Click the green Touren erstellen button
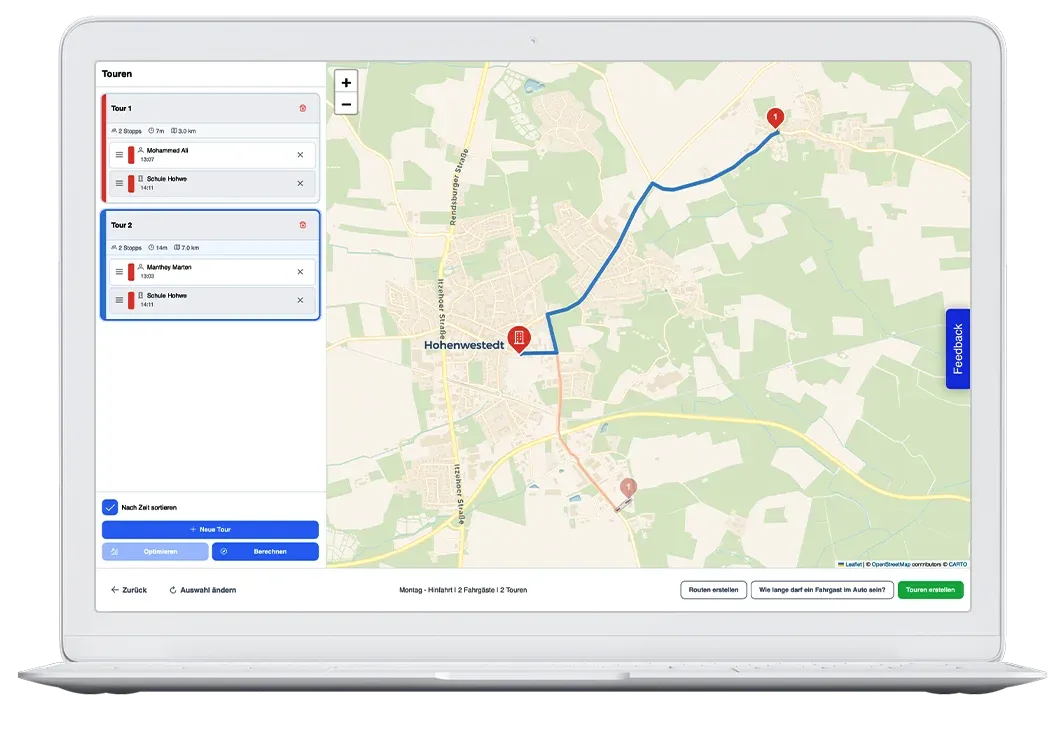The image size is (1048, 750). pos(930,590)
